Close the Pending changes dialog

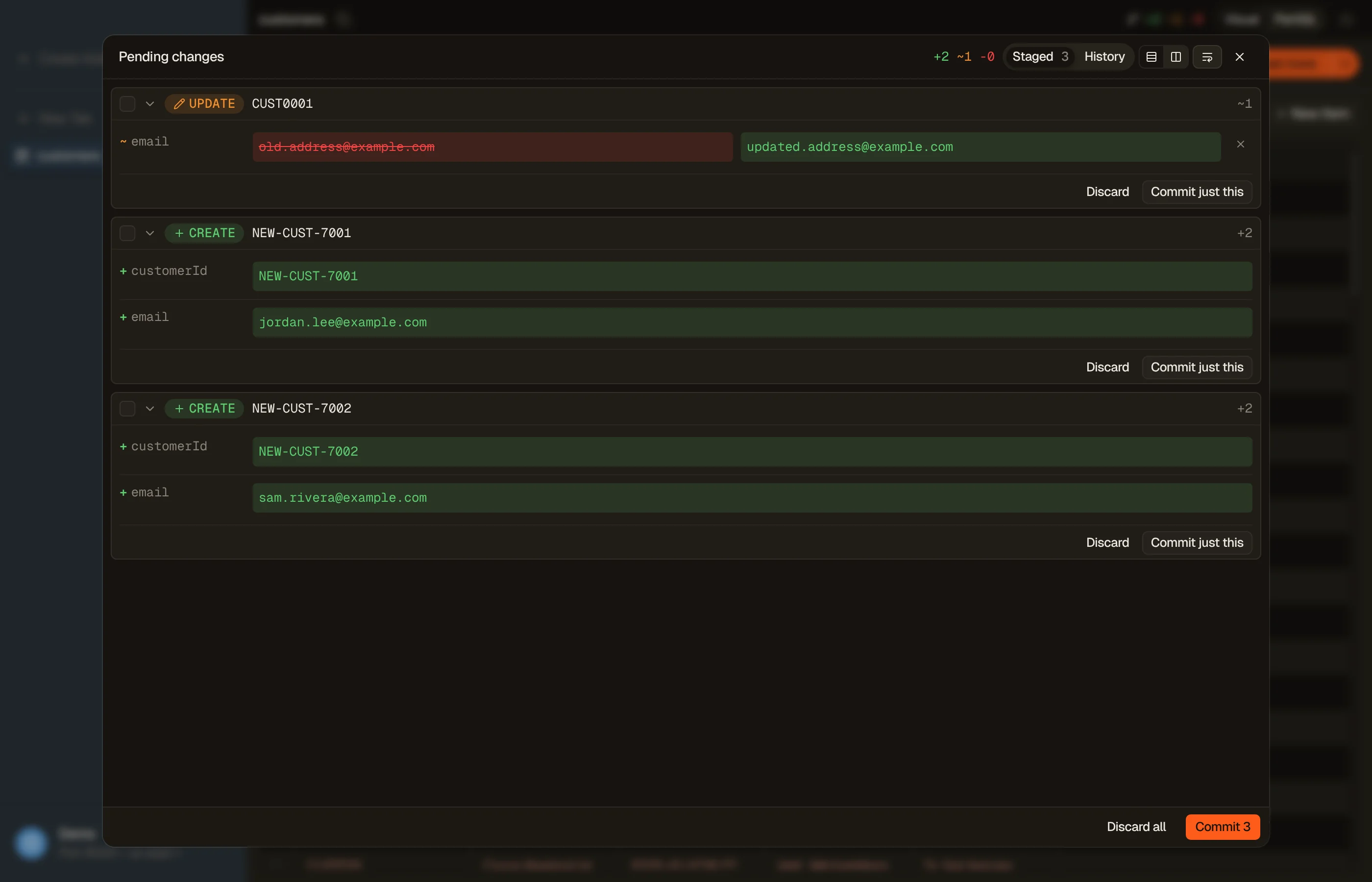point(1240,57)
